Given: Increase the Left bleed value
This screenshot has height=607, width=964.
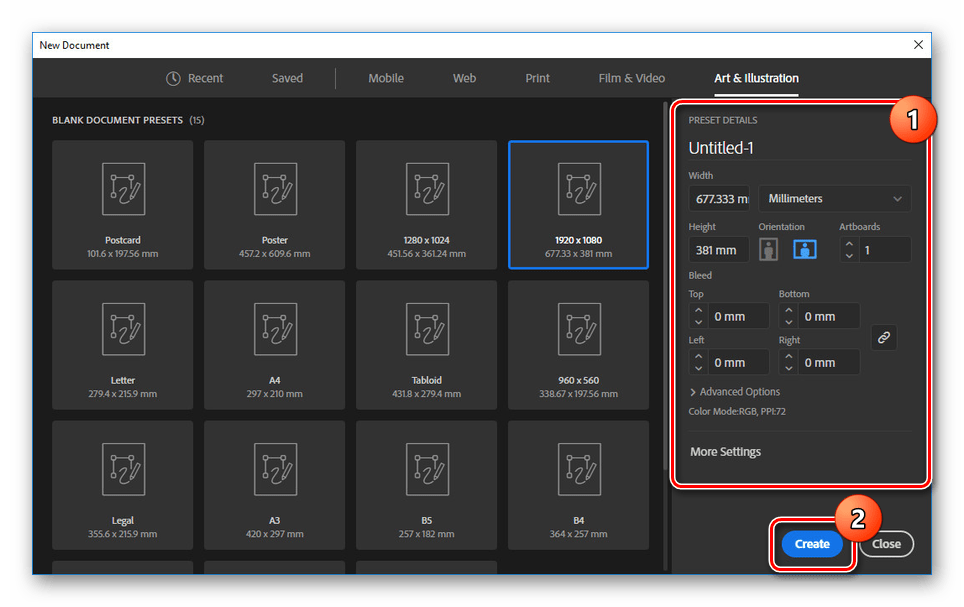Looking at the screenshot, I should click(698, 356).
